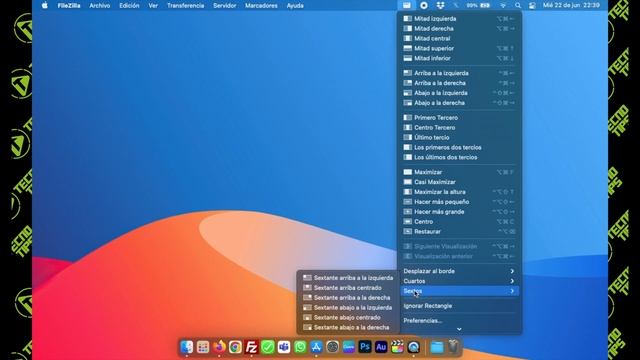Viewport: 640px width, 360px height.
Task: Open Spotlight search magnifier
Action: [518, 5]
